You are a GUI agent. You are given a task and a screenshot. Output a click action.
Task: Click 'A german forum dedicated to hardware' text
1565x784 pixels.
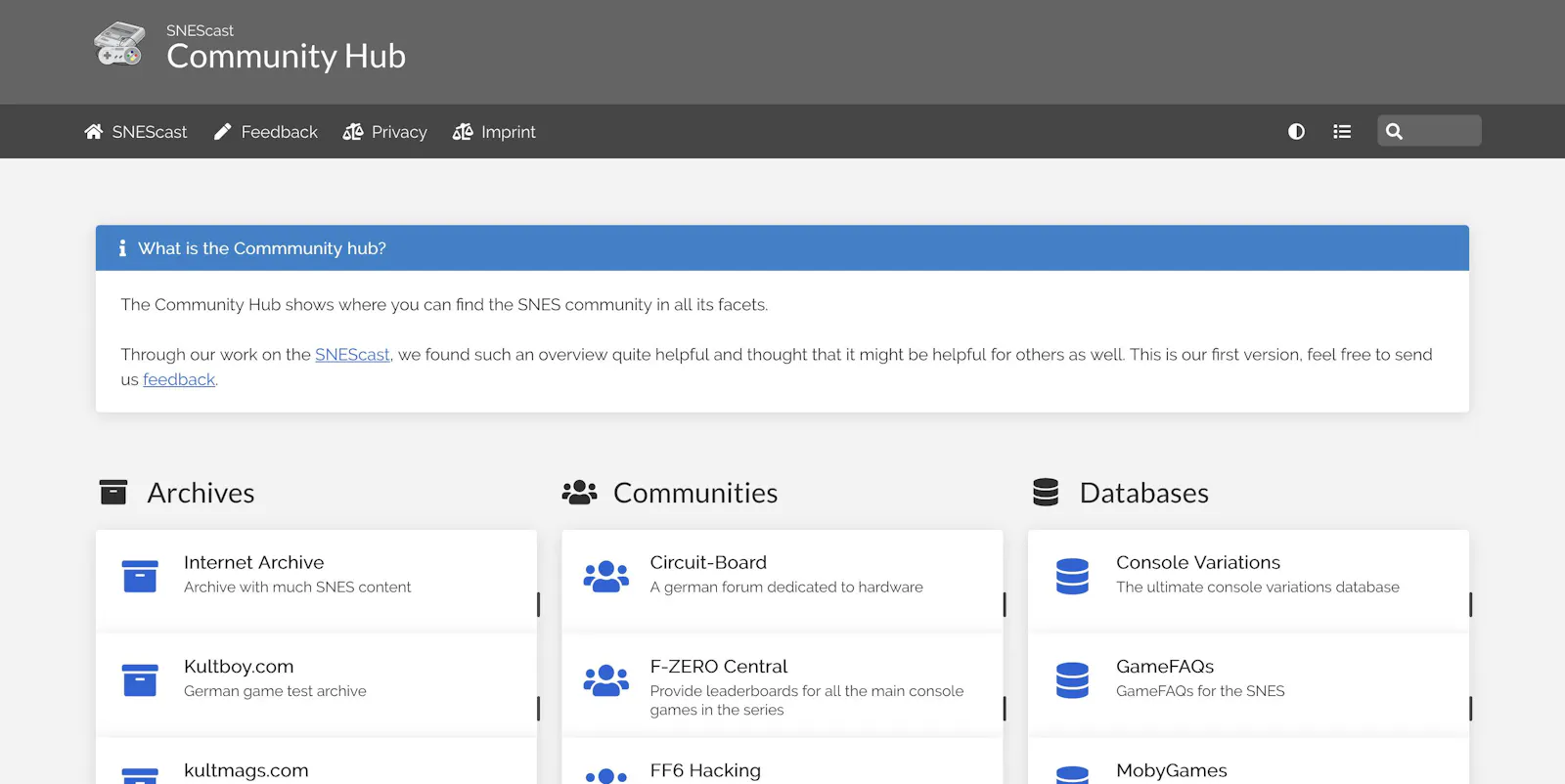(x=786, y=587)
